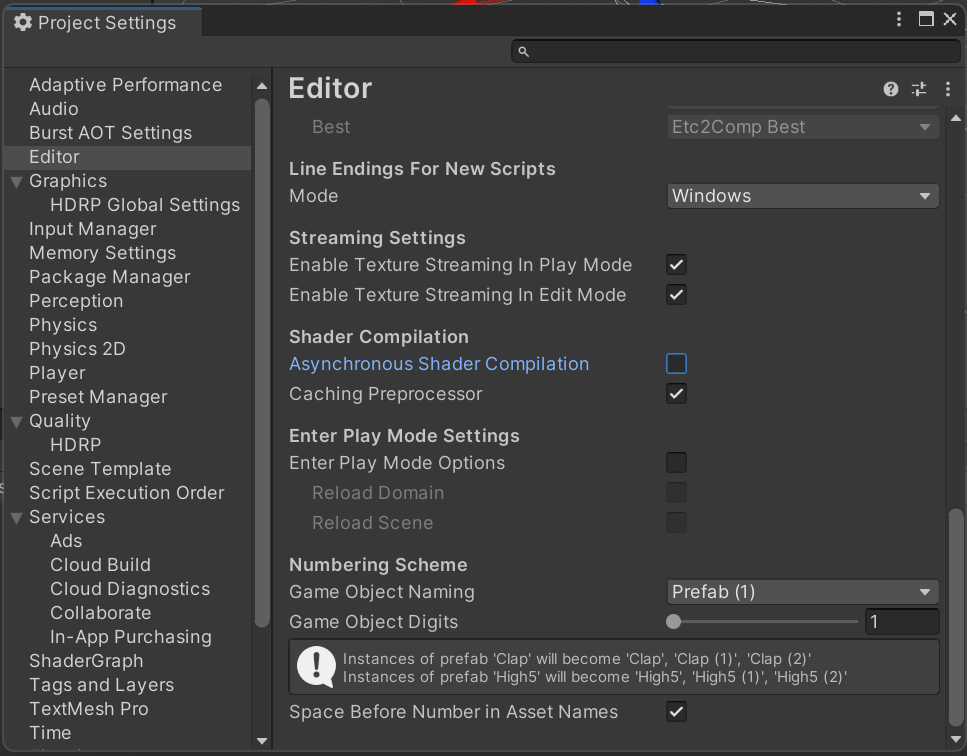Open the Etc2Comp Best dropdown
This screenshot has height=756, width=967.
click(x=802, y=127)
